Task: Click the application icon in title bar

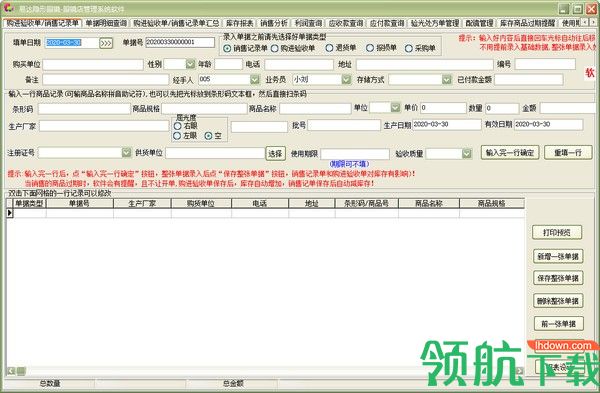Action: tap(8, 8)
